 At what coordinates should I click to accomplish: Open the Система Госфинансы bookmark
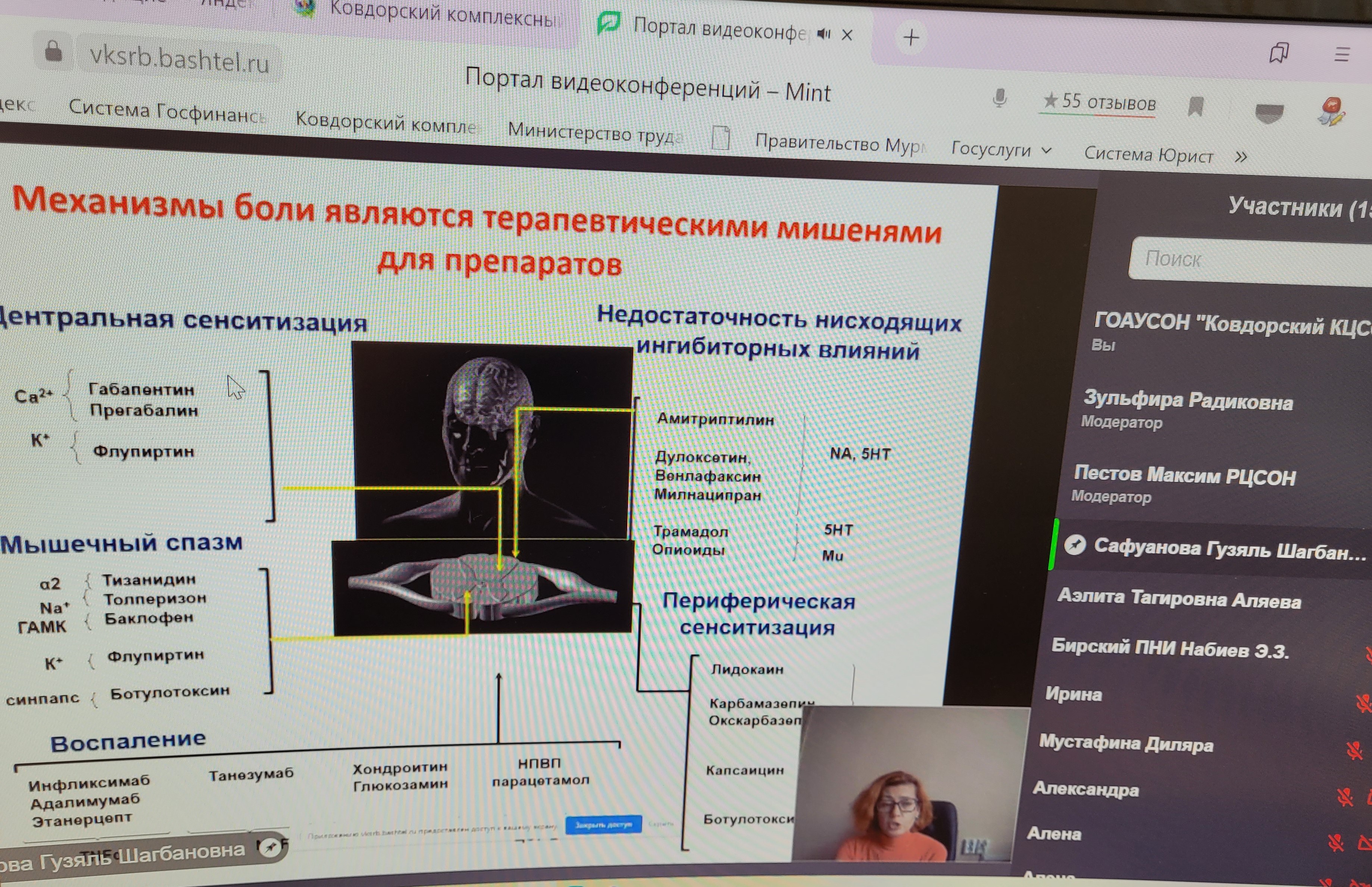[166, 110]
